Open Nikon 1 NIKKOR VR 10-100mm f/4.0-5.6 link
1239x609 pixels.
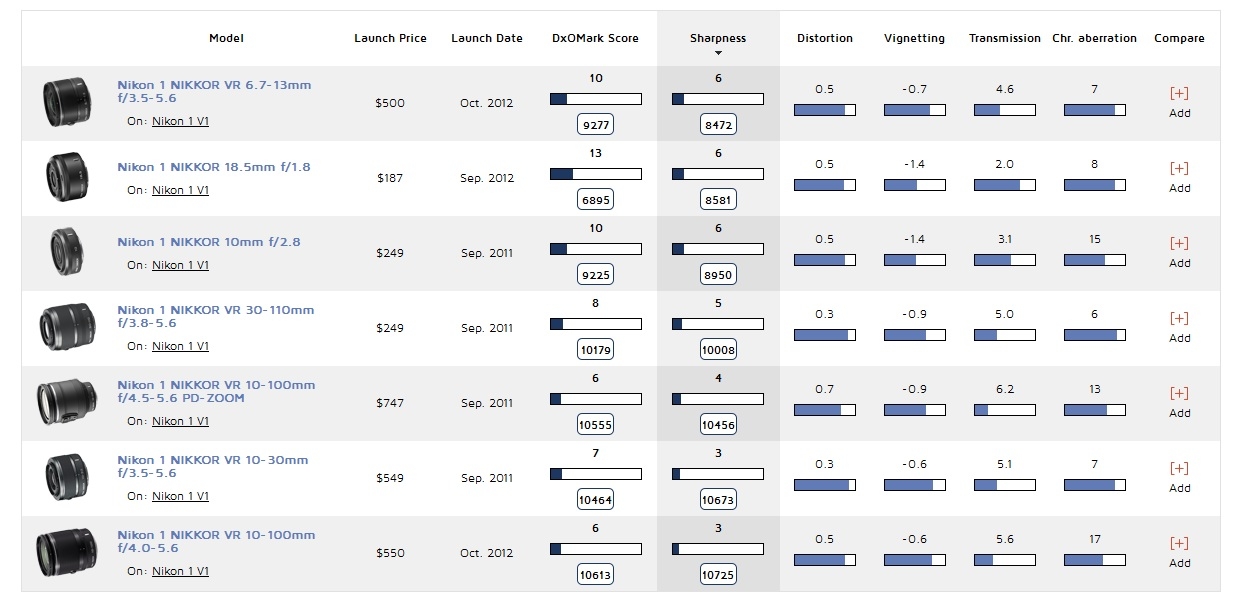click(216, 541)
